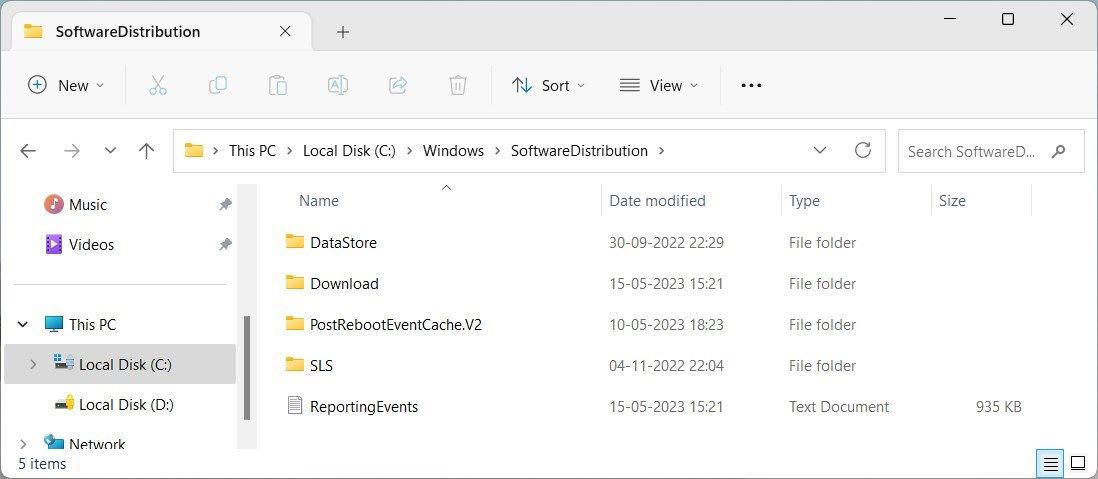Click the Copy icon in toolbar

217,85
